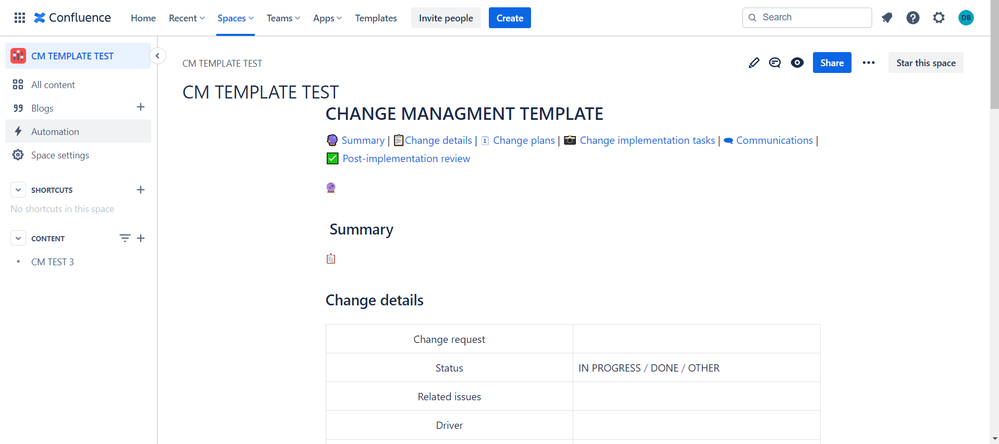This screenshot has width=999, height=444.
Task: Jump to Communications link
Action: coord(774,140)
